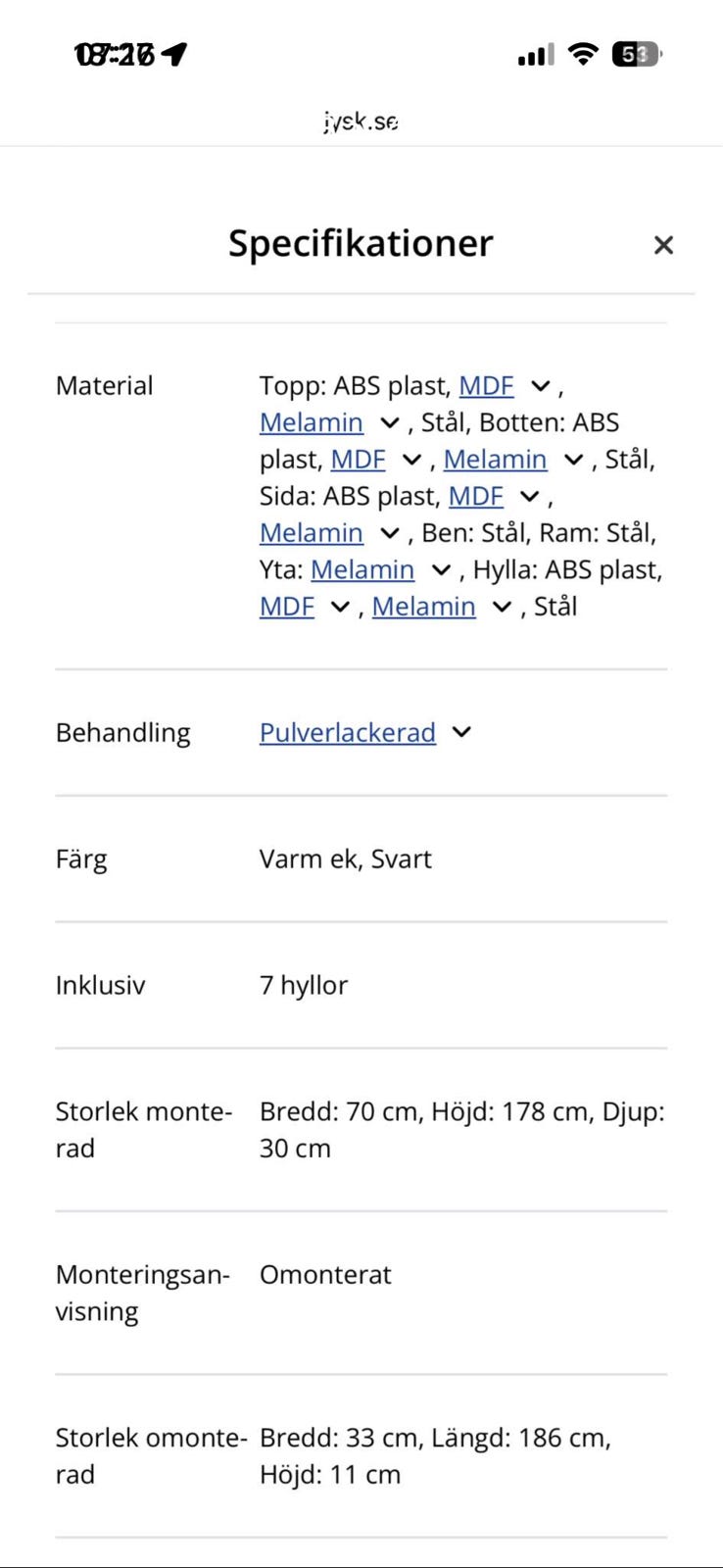Image resolution: width=723 pixels, height=1568 pixels.
Task: Open Melamin link after Yta
Action: (x=362, y=569)
